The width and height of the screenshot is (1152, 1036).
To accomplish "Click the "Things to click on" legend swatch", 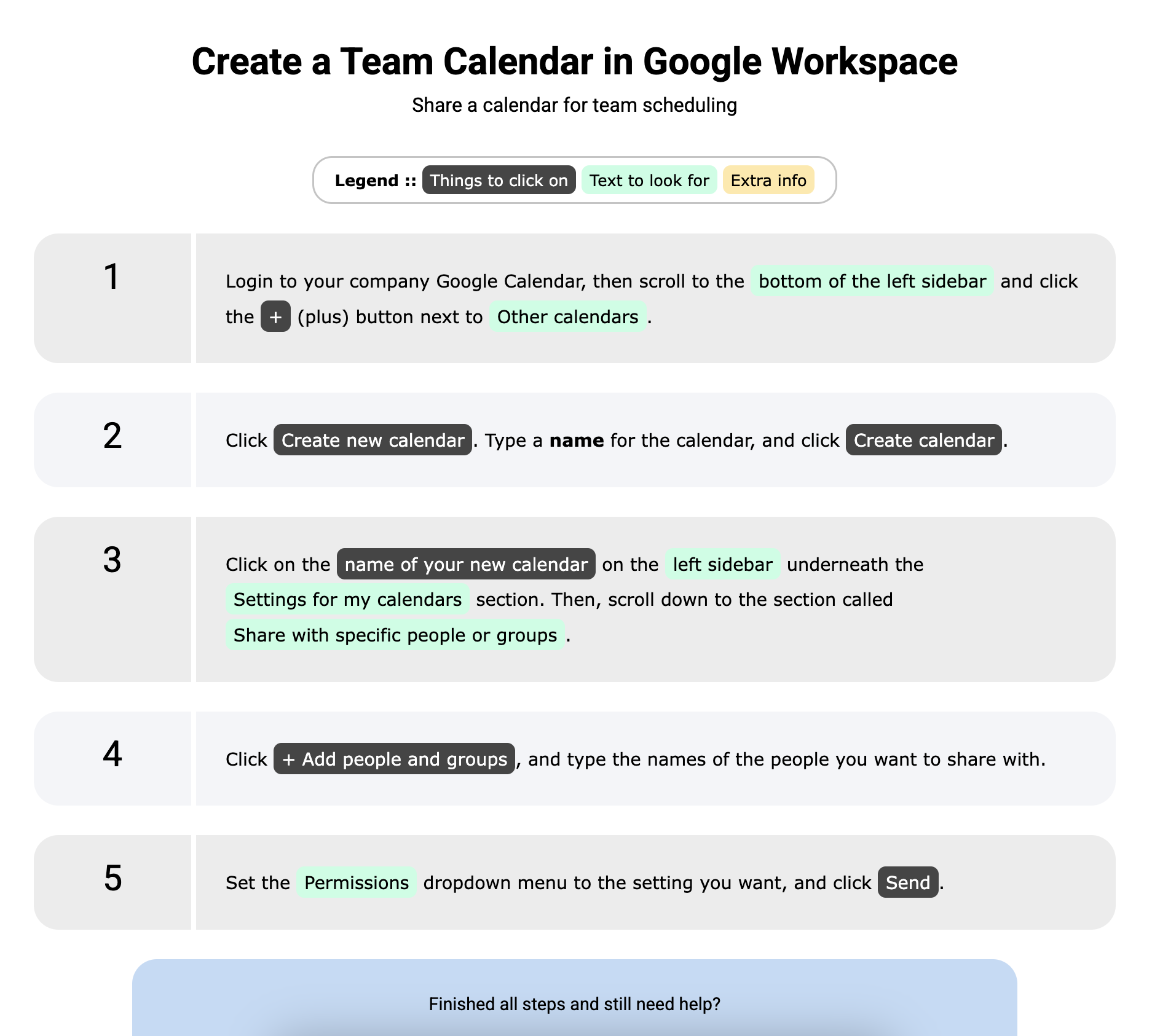I will [499, 181].
